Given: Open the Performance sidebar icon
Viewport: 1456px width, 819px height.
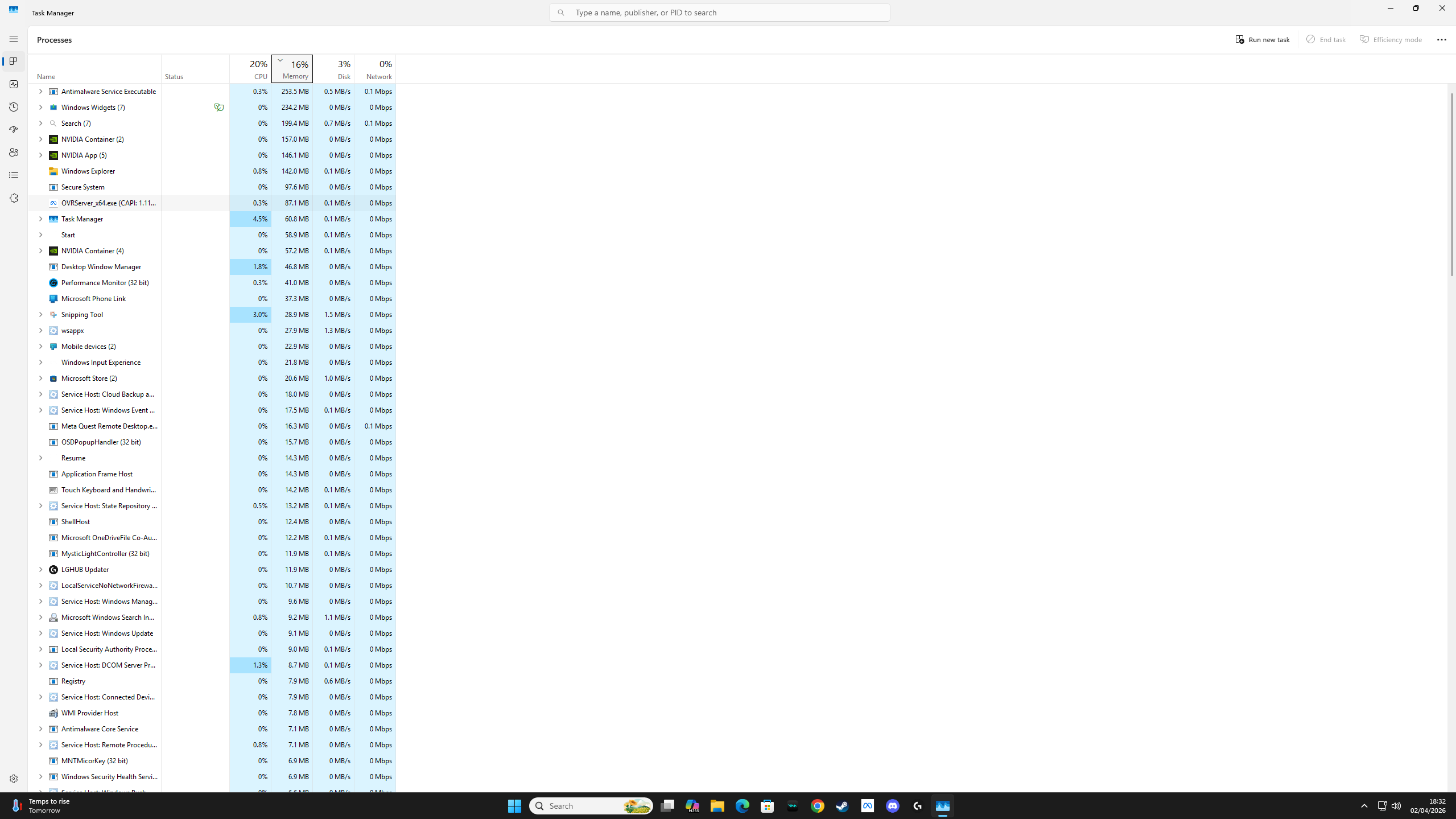Looking at the screenshot, I should (14, 84).
